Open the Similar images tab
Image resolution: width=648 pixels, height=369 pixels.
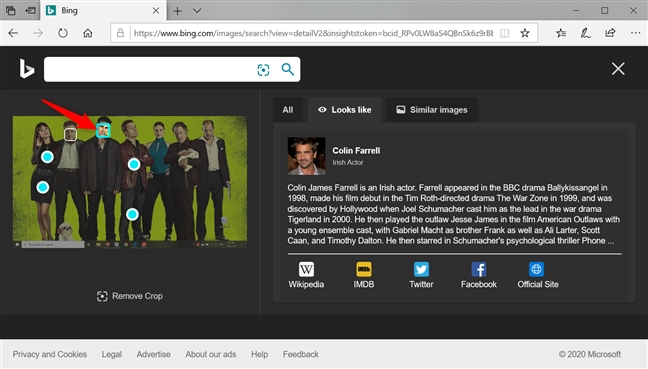[x=431, y=110]
